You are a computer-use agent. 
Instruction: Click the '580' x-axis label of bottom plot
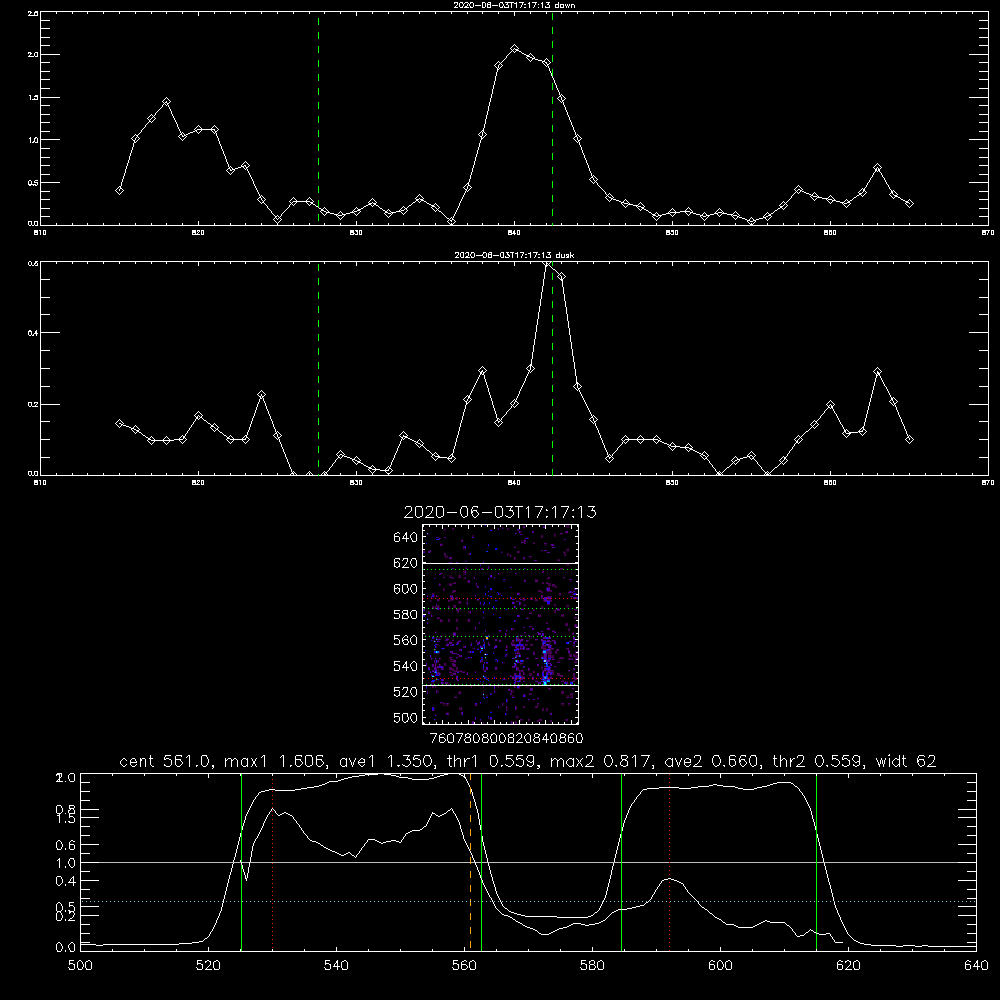pos(592,966)
